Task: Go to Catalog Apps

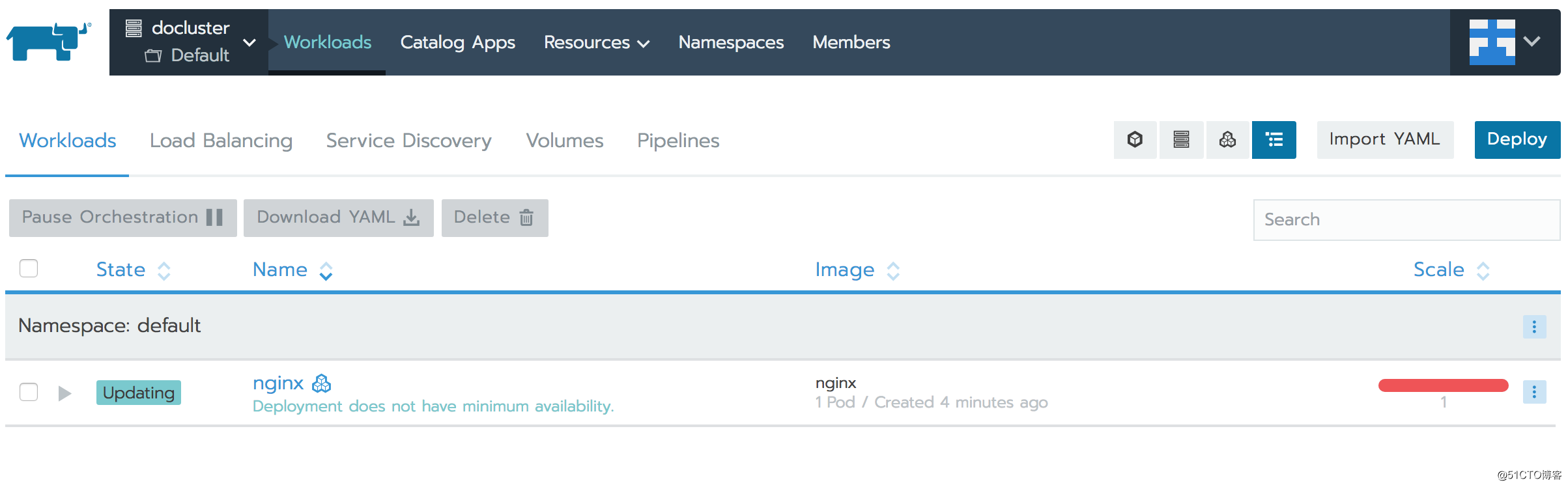Action: pyautogui.click(x=457, y=42)
